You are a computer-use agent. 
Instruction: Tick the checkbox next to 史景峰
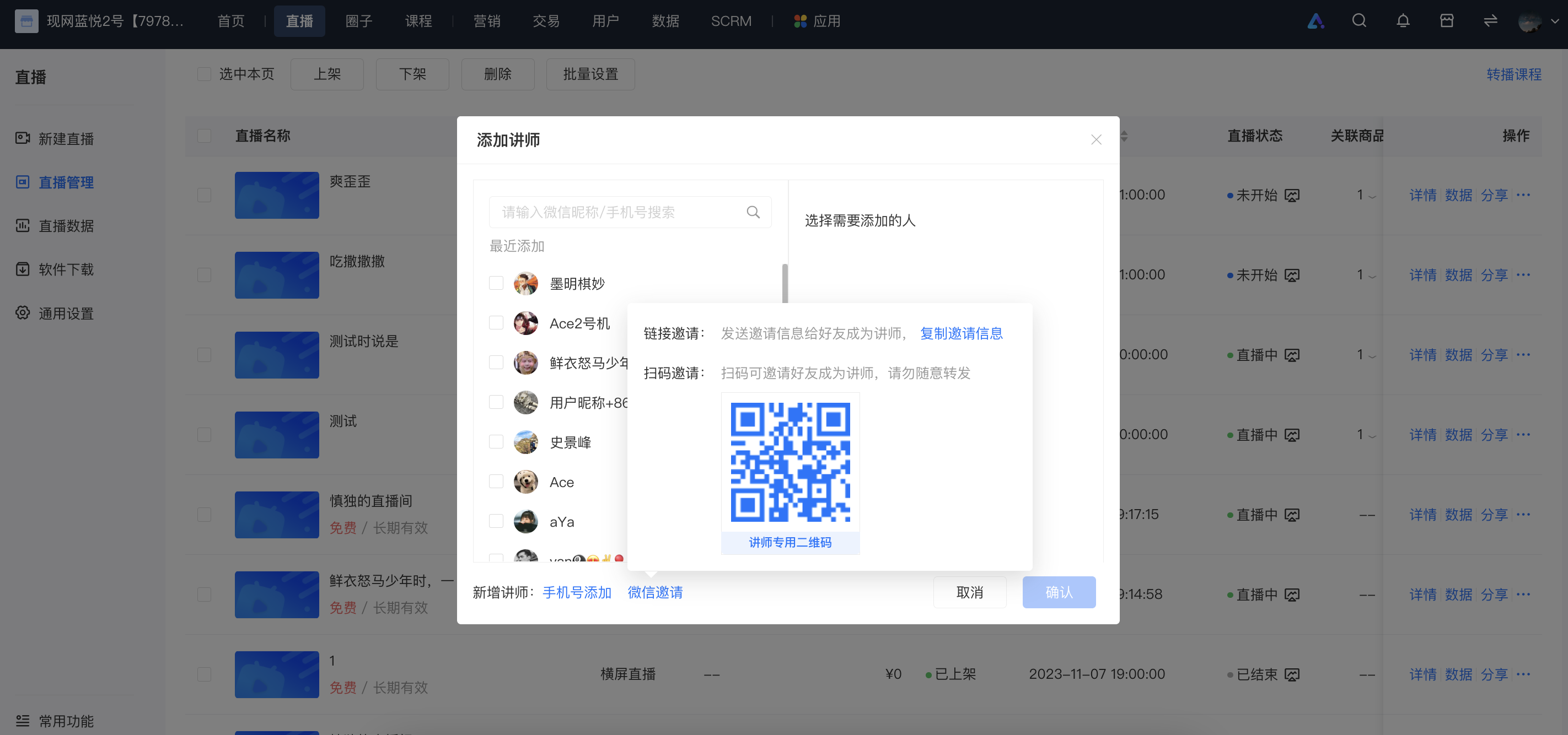point(496,442)
